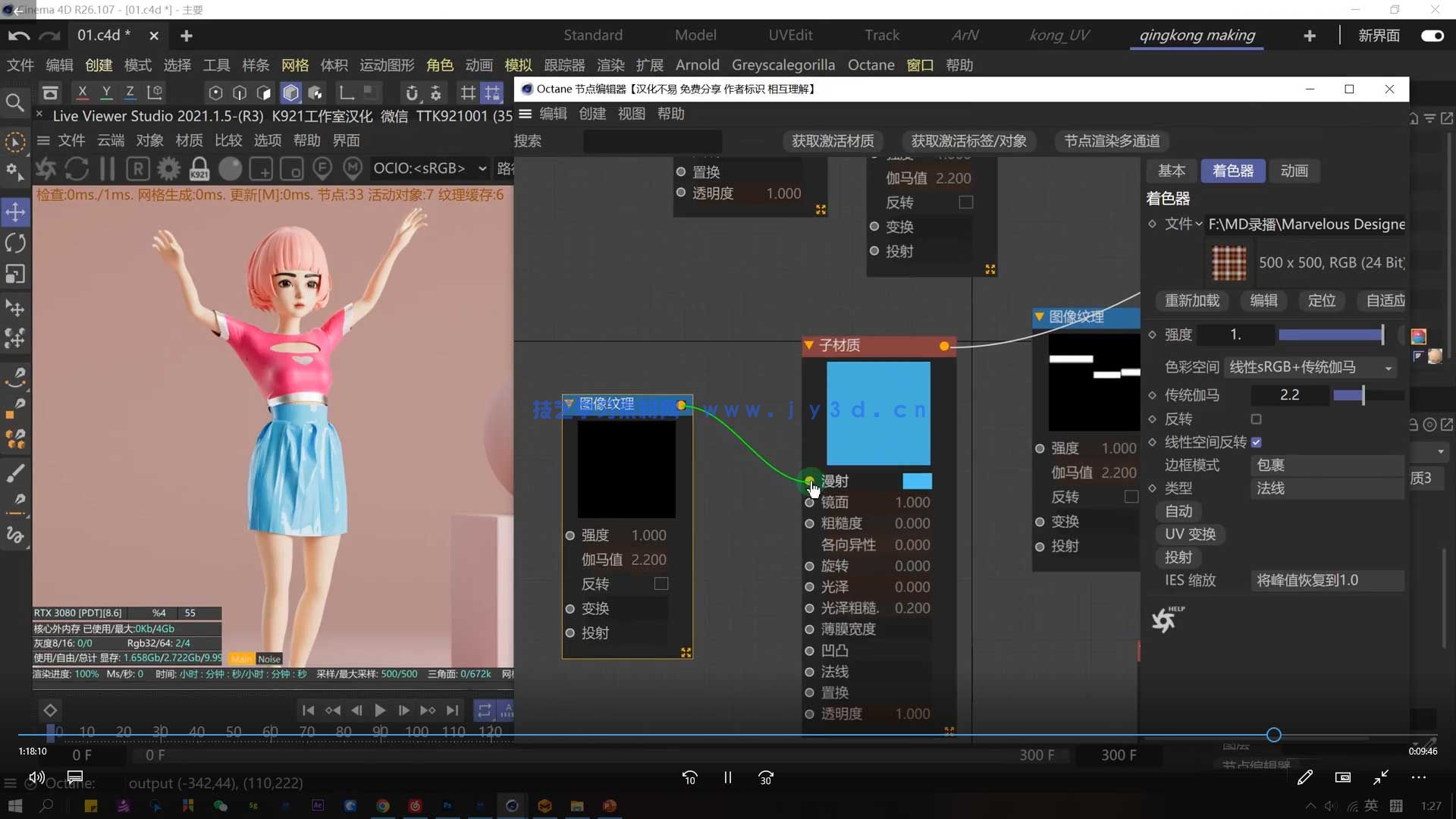Restart the Octane live render
Image resolution: width=1456 pixels, height=819 pixels.
(77, 168)
